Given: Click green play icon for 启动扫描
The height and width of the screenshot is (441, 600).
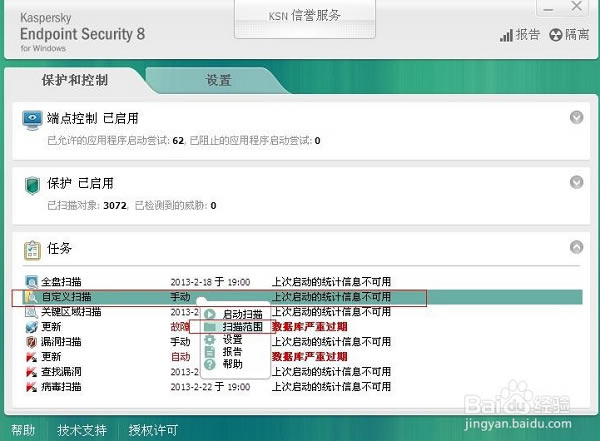Looking at the screenshot, I should click(x=210, y=314).
